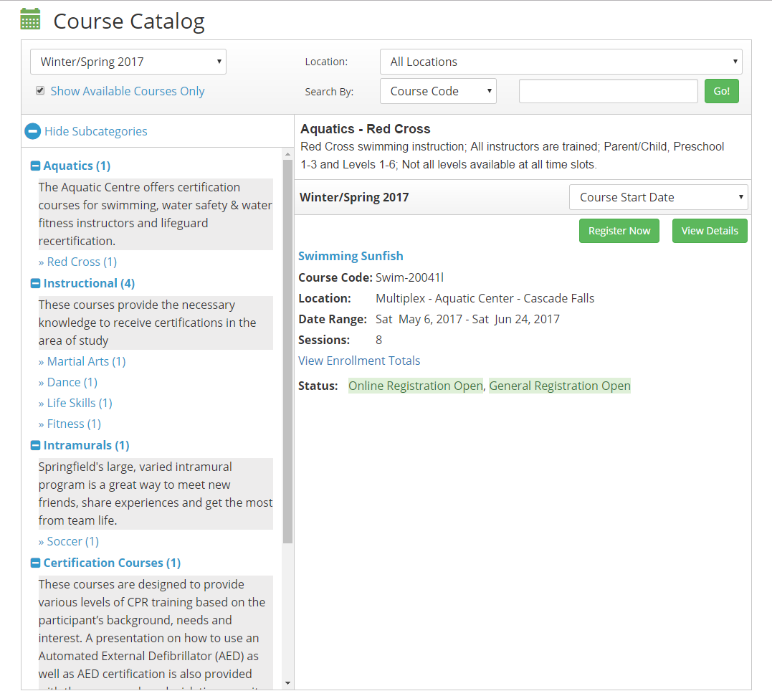Screen dimensions: 772x696
Task: Click the Course Catalog calendar icon
Action: 31,19
